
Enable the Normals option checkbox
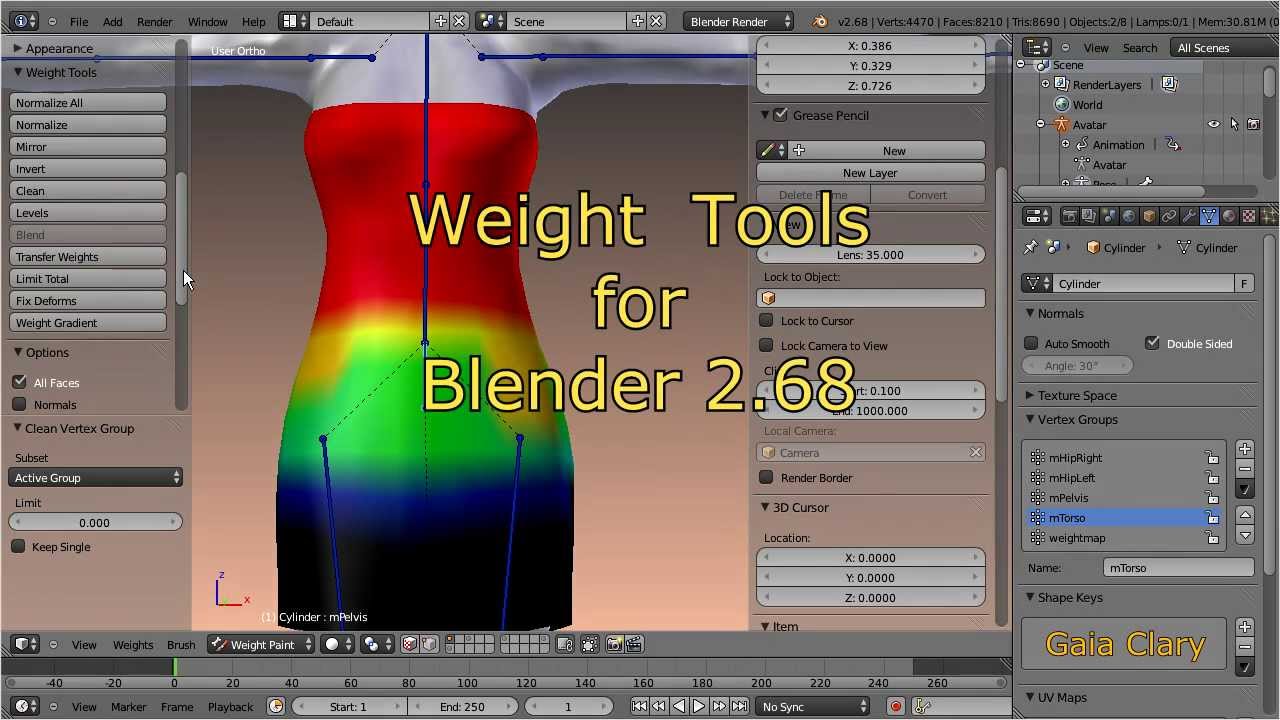tap(19, 404)
